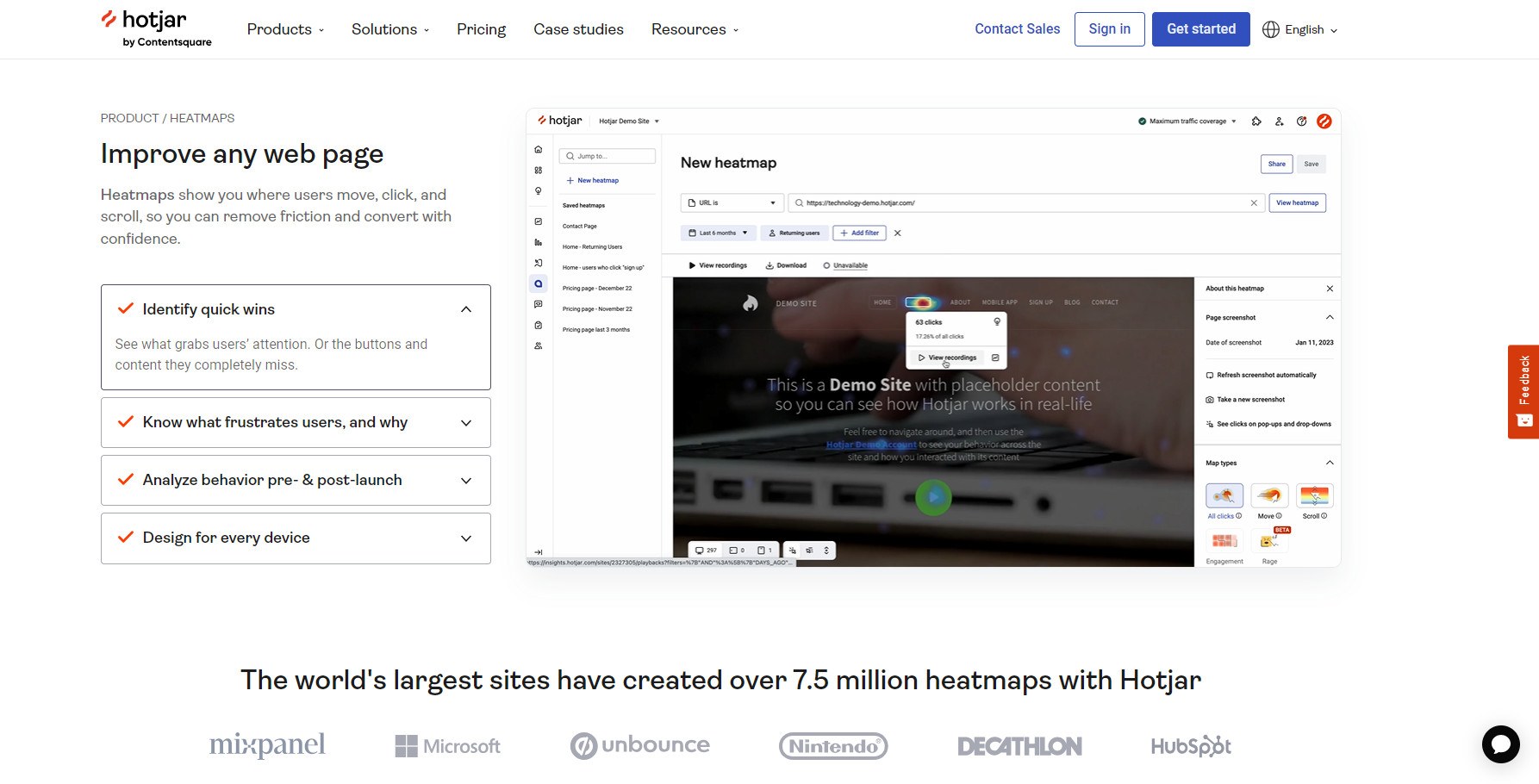Click the Get started button
The height and width of the screenshot is (784, 1539).
[x=1200, y=29]
